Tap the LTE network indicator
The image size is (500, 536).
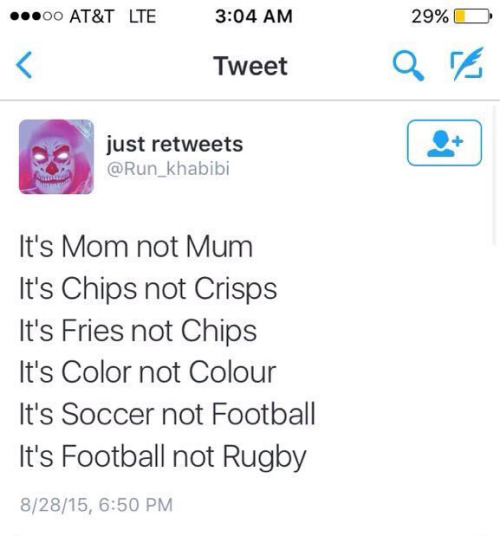click(x=143, y=16)
